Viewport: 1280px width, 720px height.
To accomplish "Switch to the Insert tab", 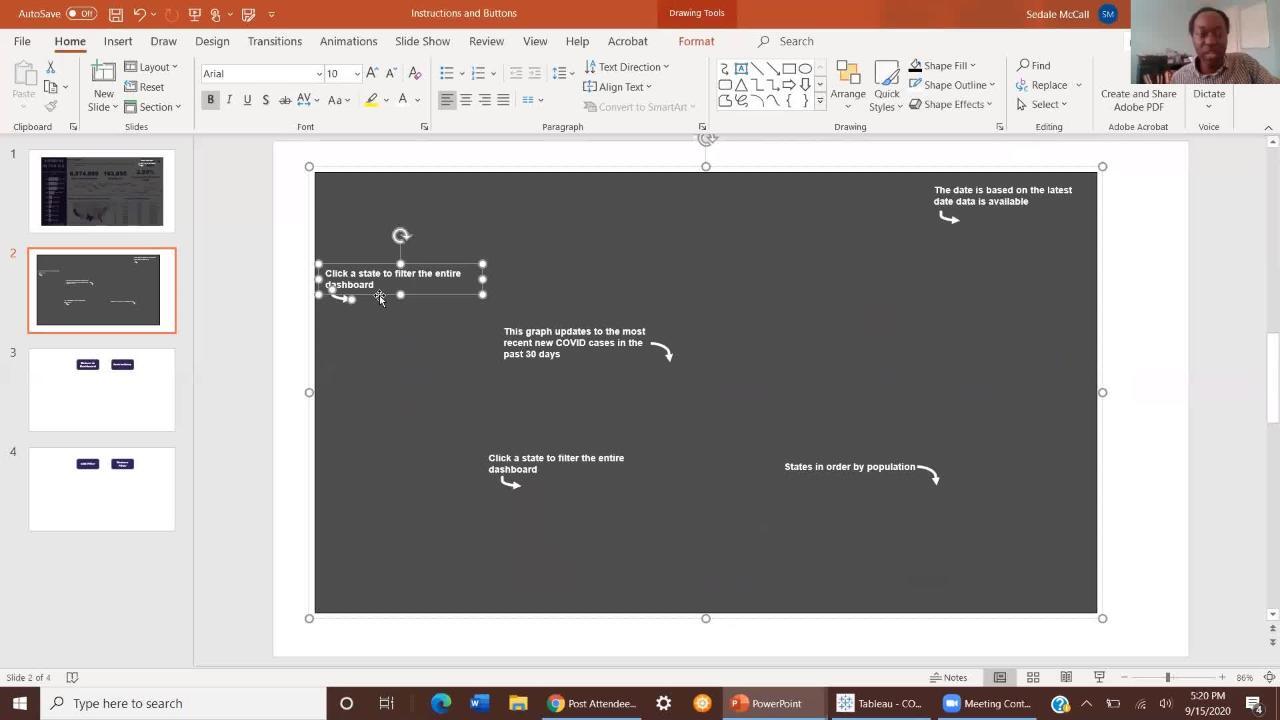I will [x=118, y=41].
